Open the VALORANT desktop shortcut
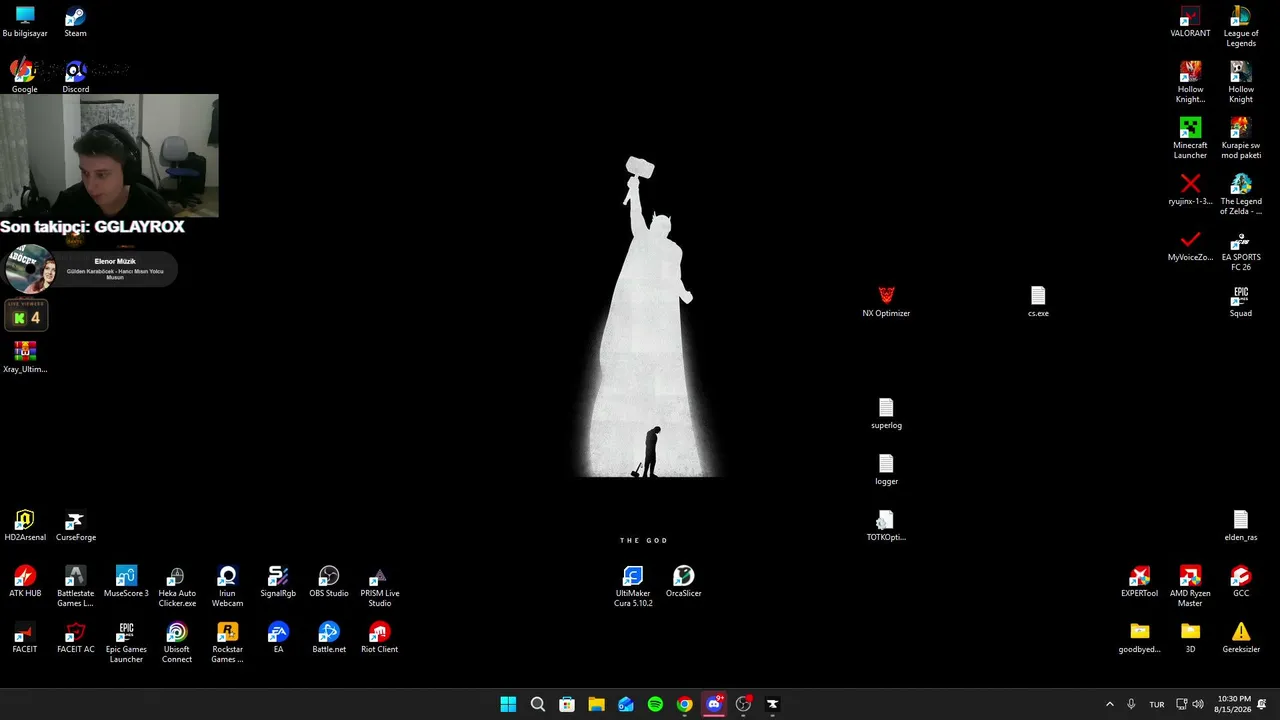Viewport: 1280px width, 720px height. click(x=1190, y=22)
